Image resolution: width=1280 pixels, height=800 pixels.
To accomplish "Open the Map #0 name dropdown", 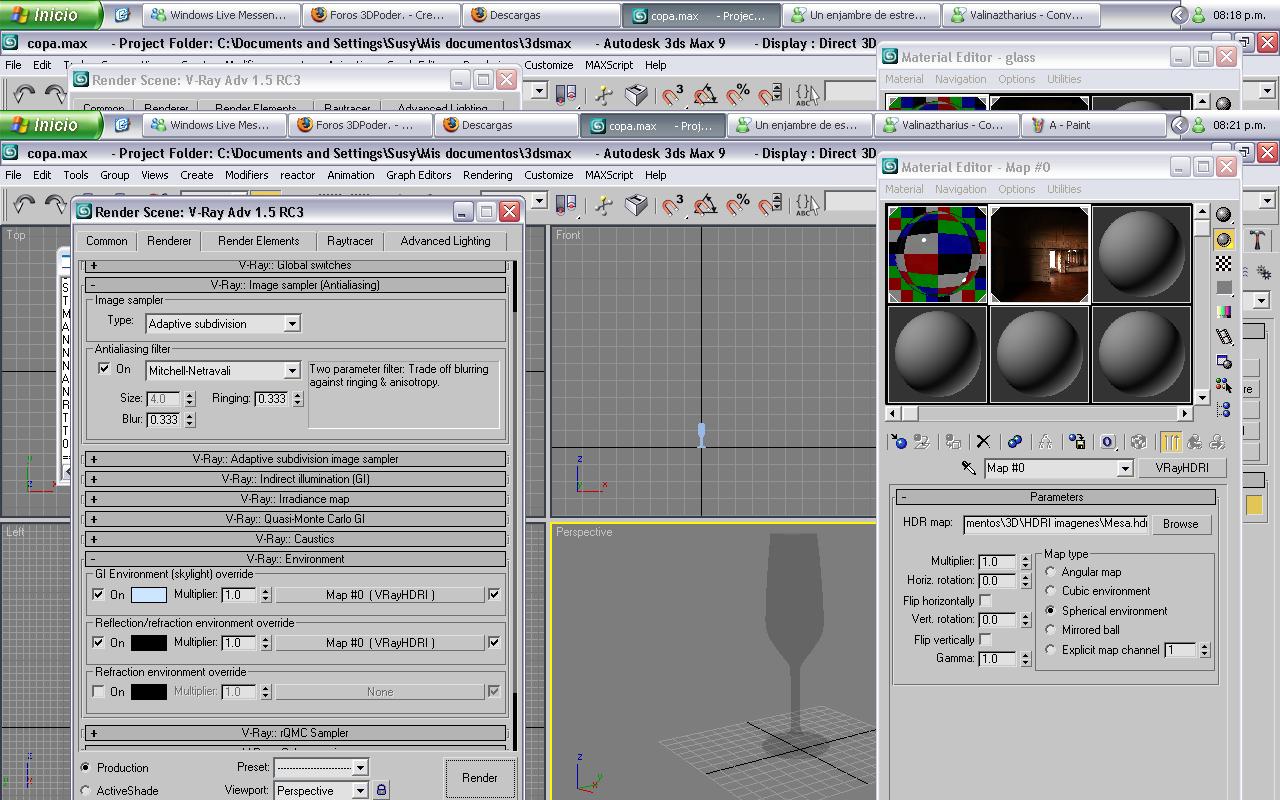I will (x=1058, y=468).
